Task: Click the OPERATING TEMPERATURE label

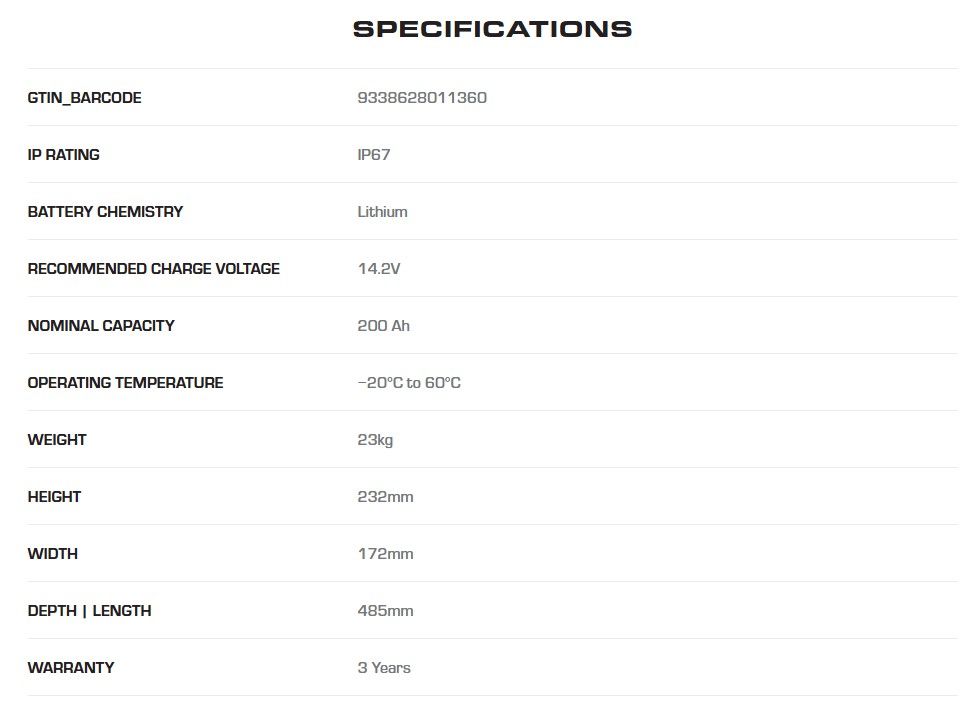Action: click(125, 383)
